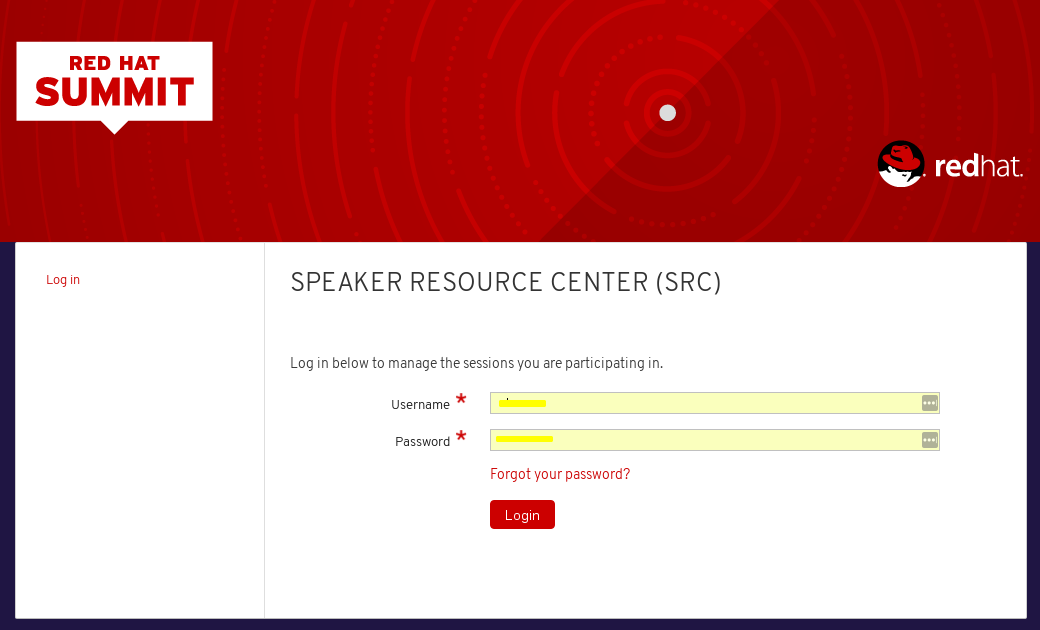Open the Log in sidebar link
The height and width of the screenshot is (630, 1040).
pos(63,280)
